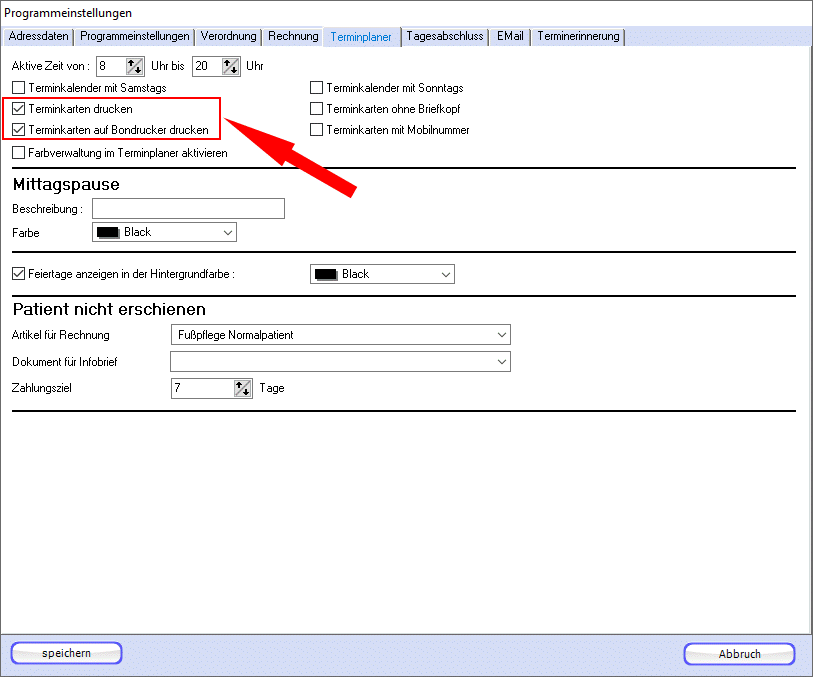Click stepper arrows for Zahlungsziel days
The image size is (813, 677).
[242, 388]
